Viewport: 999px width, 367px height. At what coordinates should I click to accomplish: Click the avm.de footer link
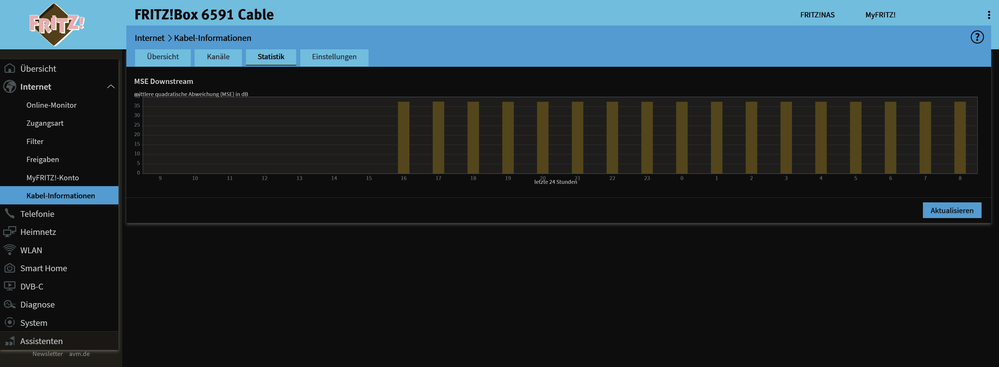click(80, 354)
